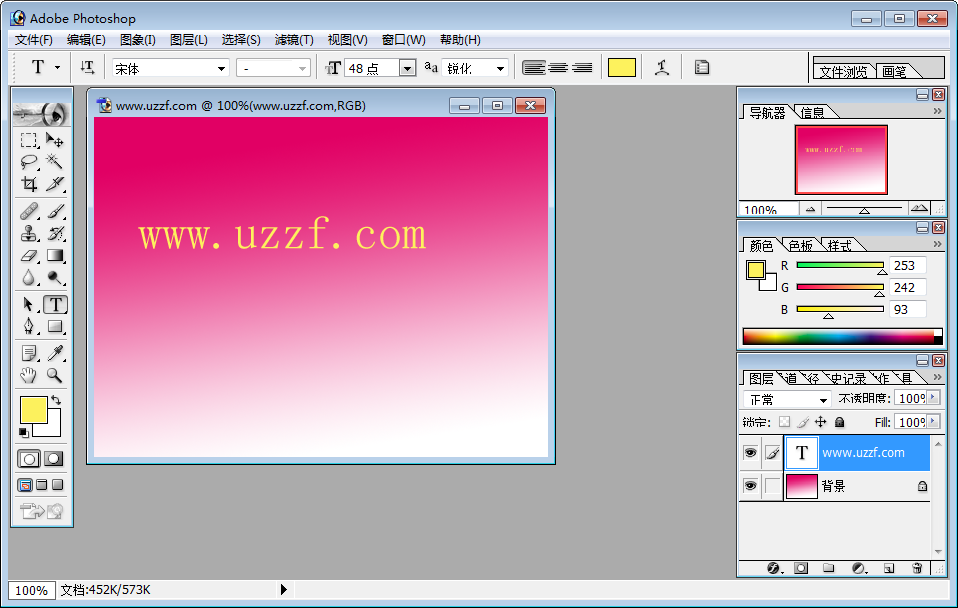Image resolution: width=958 pixels, height=608 pixels.
Task: Select the Notes tool
Action: coord(29,353)
